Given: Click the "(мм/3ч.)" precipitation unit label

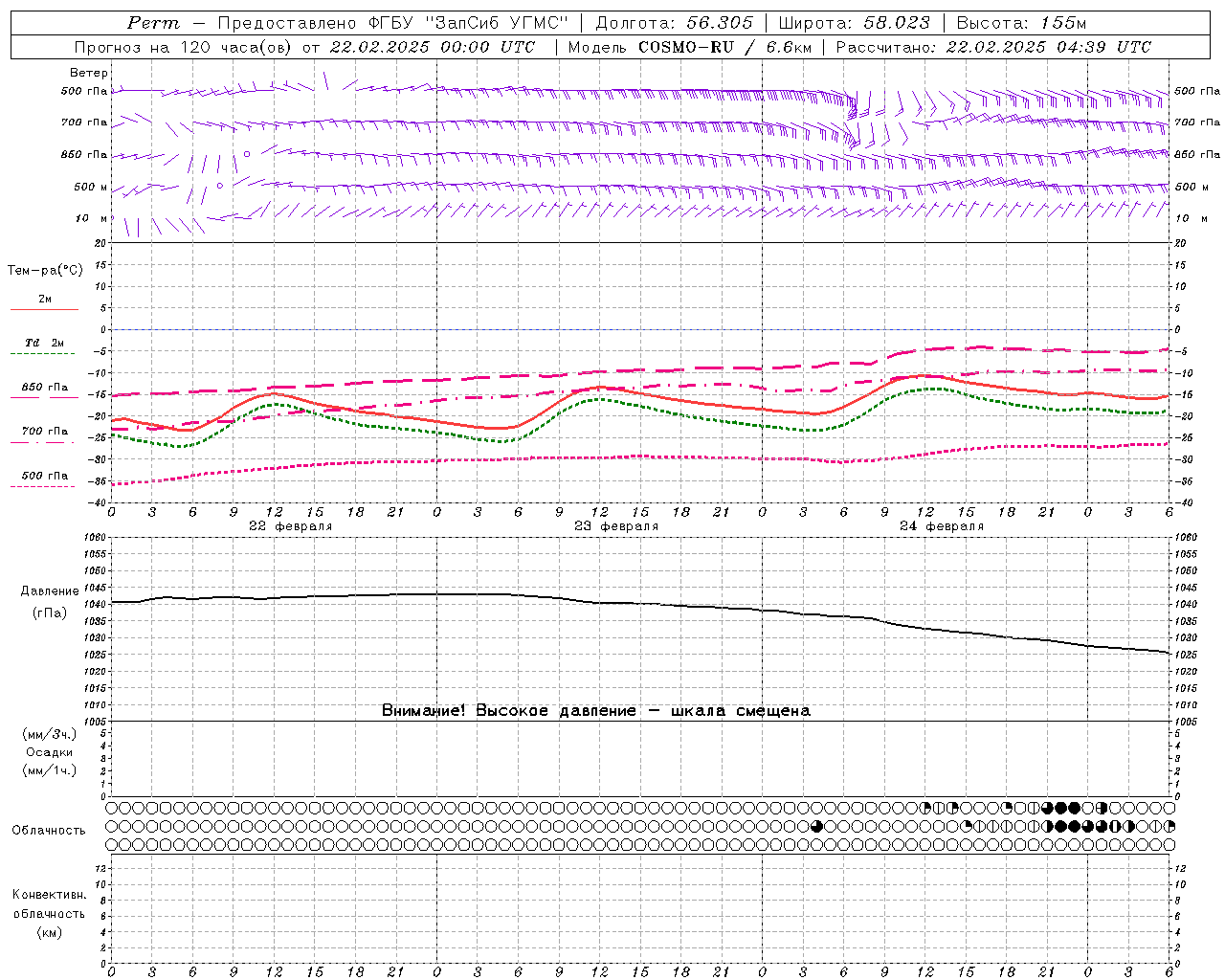Looking at the screenshot, I should coord(50,734).
